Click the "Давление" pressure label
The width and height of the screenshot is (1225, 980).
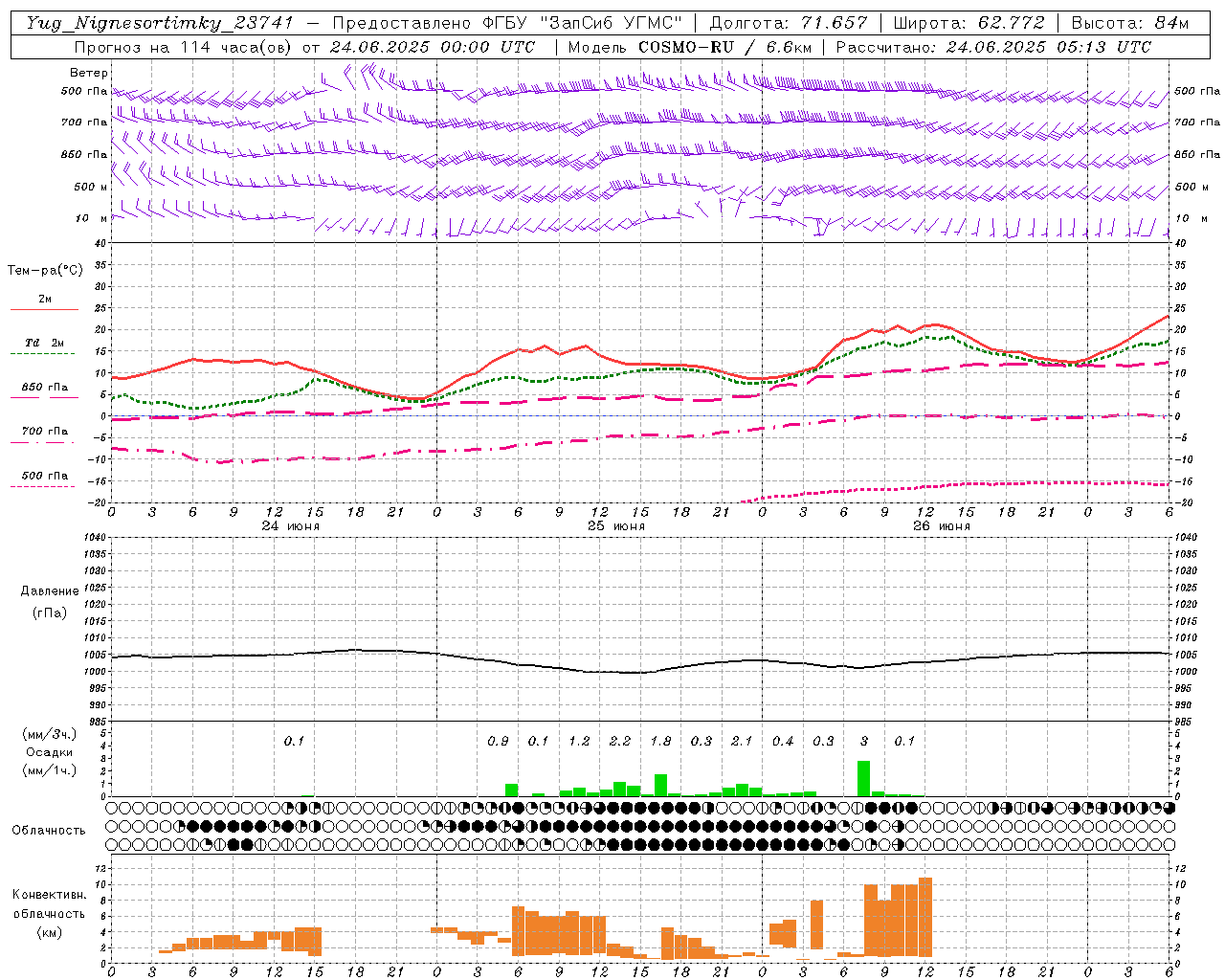tap(50, 591)
